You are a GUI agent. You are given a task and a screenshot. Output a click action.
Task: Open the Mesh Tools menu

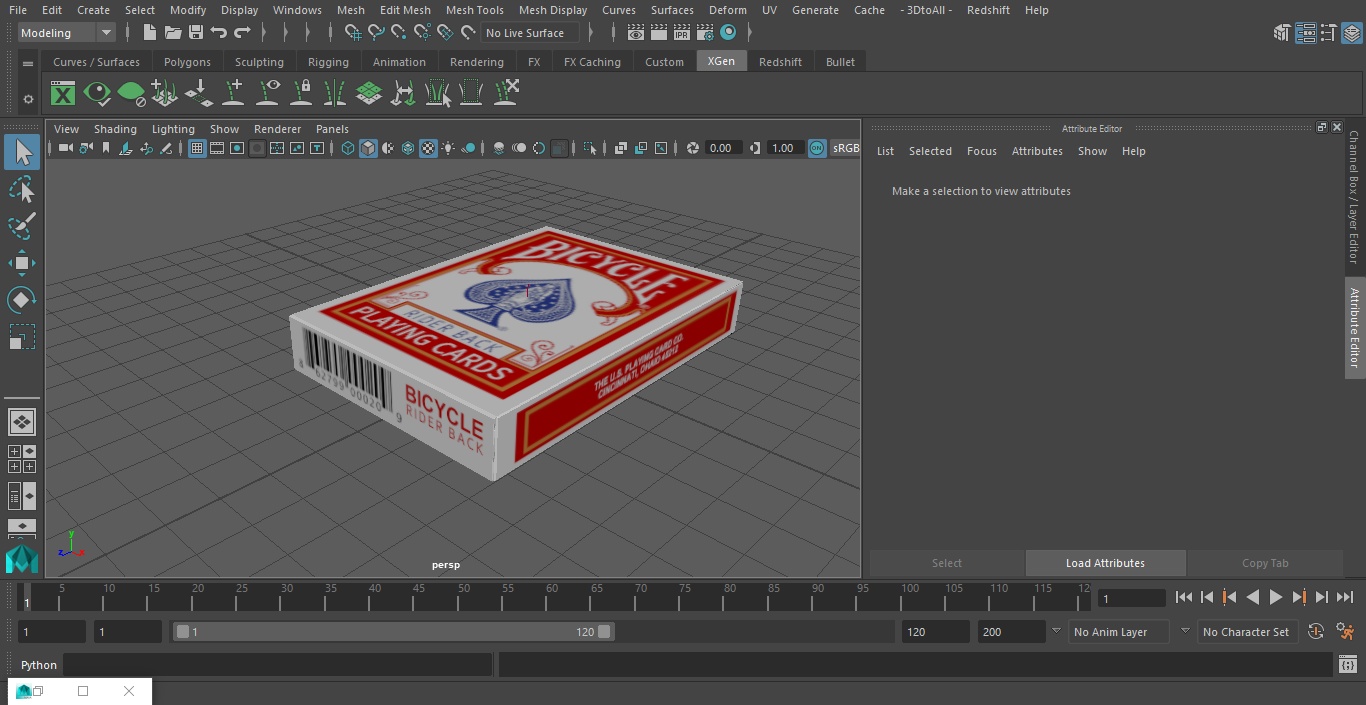point(474,10)
